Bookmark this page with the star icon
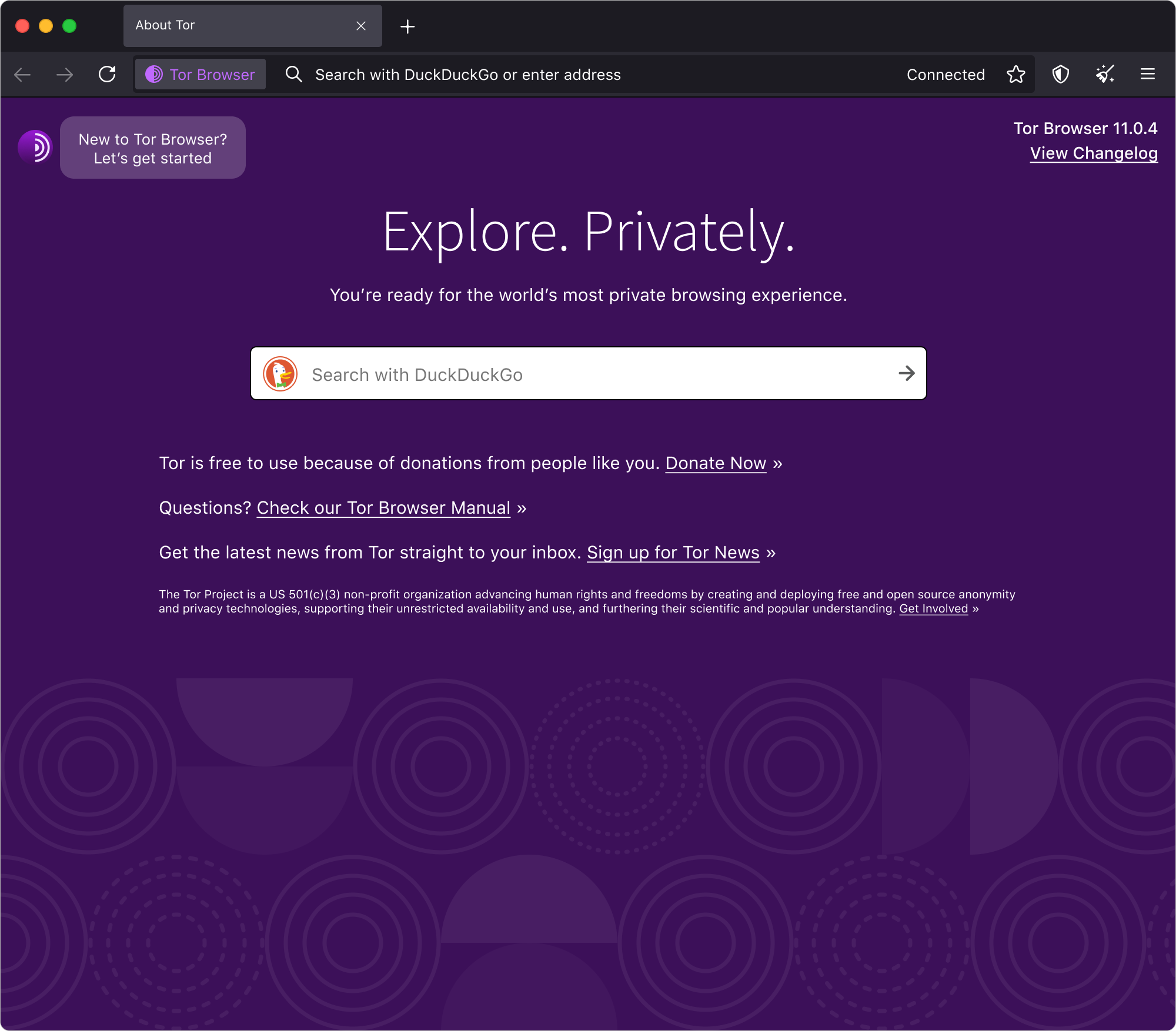Screen dimensions: 1176x1031 (1015, 75)
